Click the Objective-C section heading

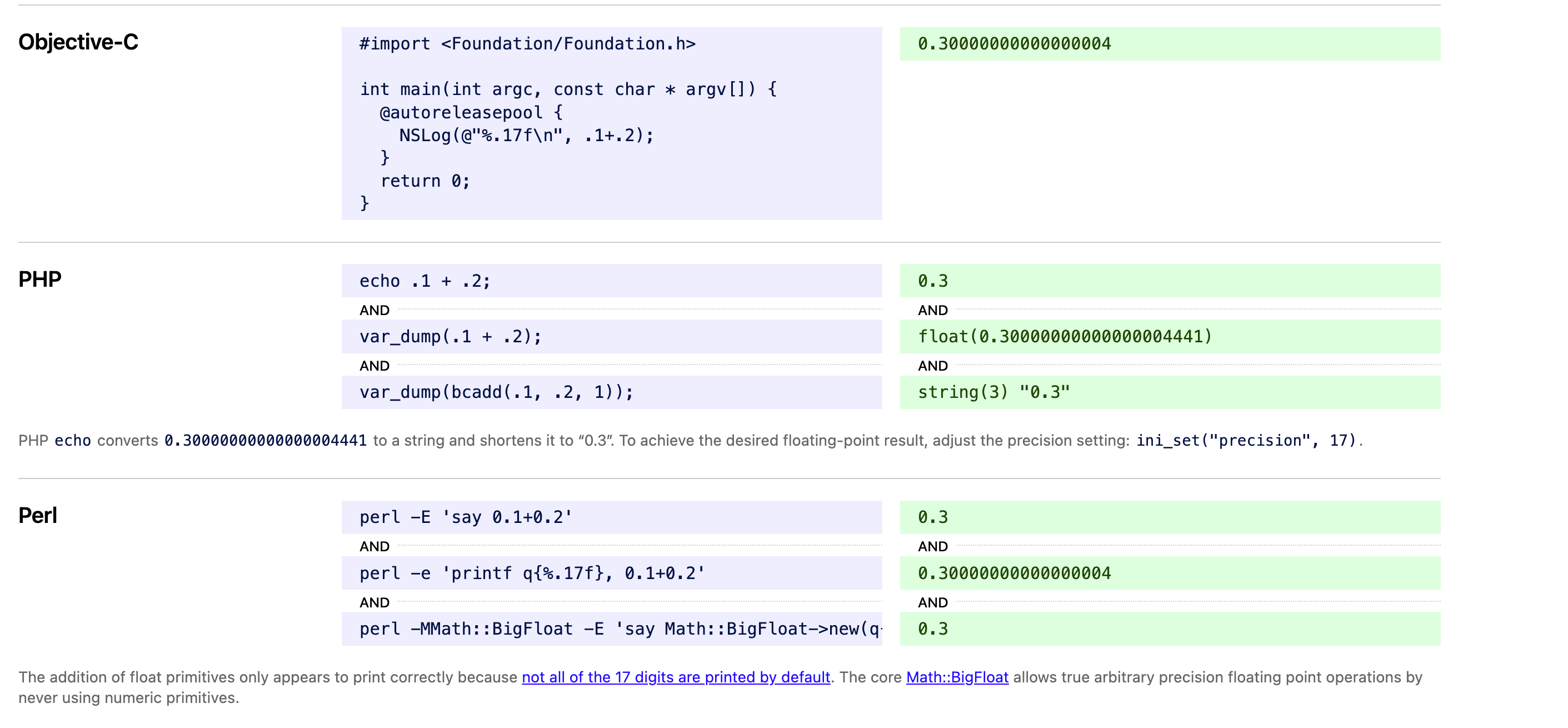click(78, 42)
